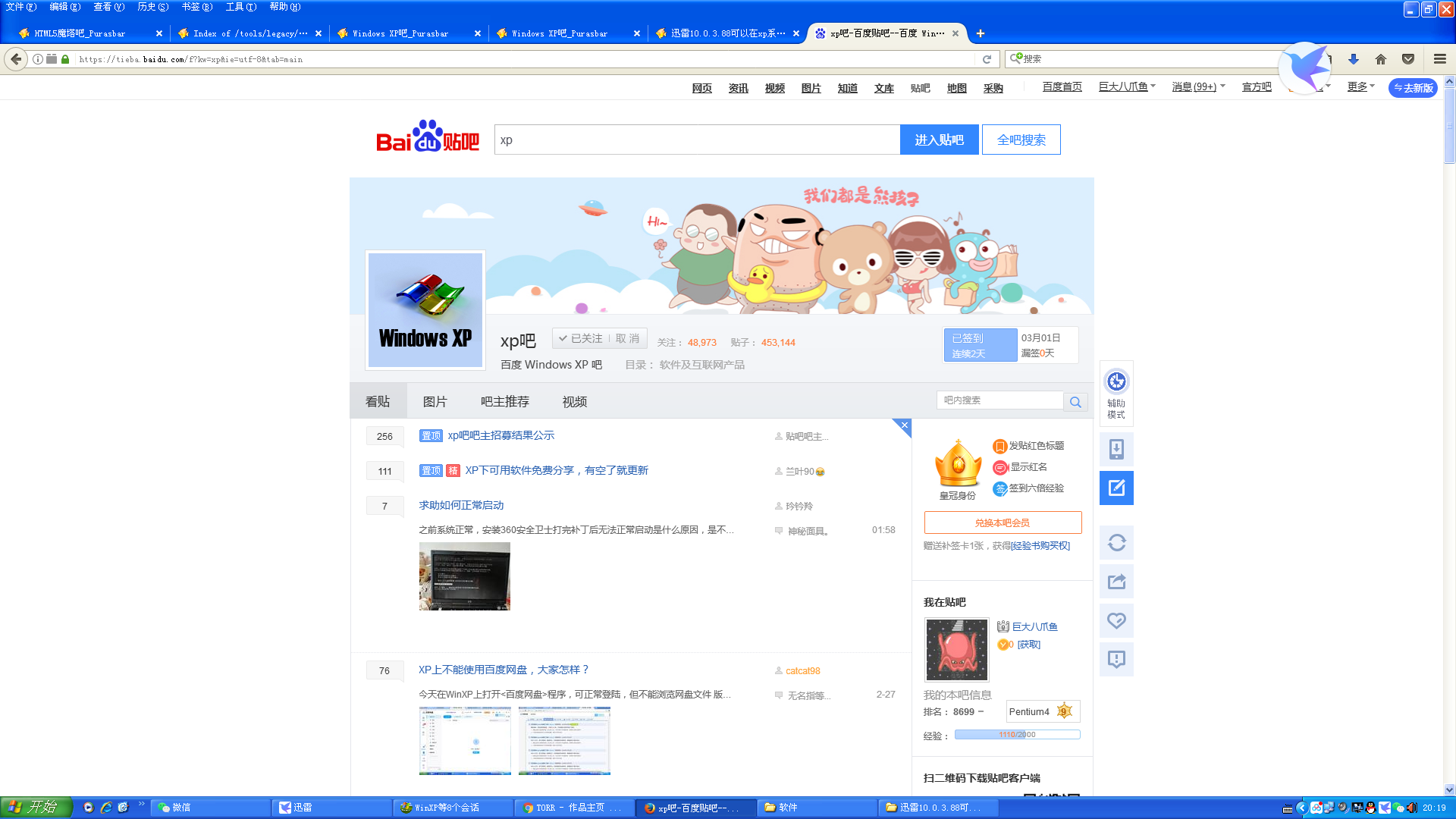Open the 书签 bookmarks menu

pos(196,7)
